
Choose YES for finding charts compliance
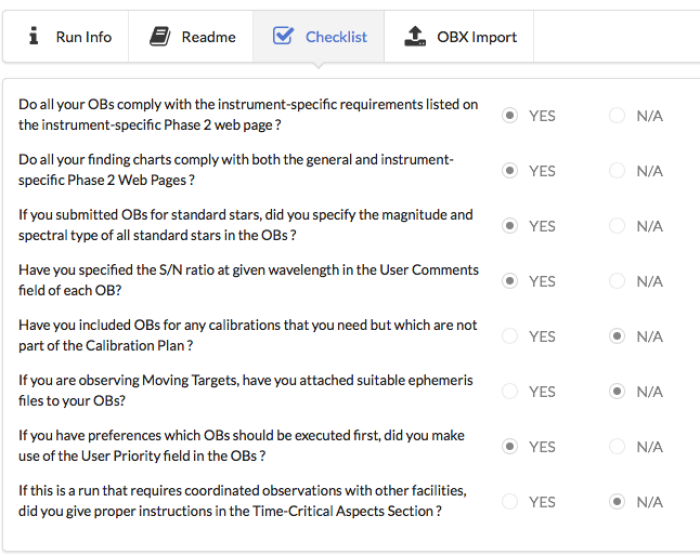click(x=510, y=171)
